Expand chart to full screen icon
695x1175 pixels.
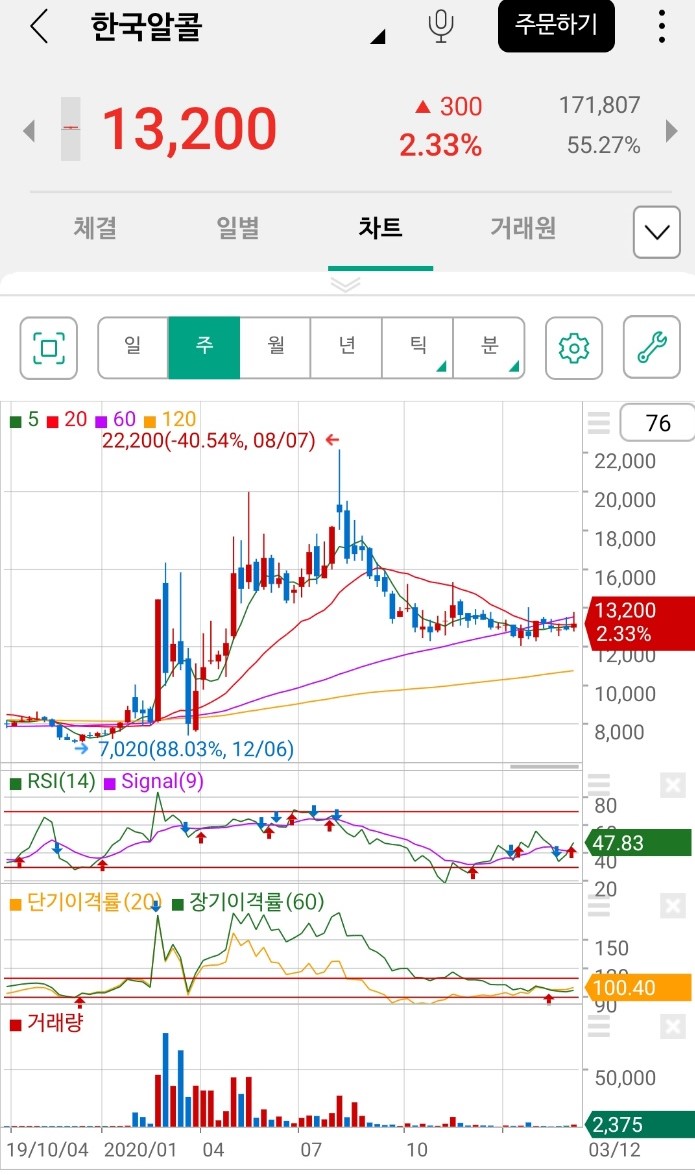click(x=49, y=348)
